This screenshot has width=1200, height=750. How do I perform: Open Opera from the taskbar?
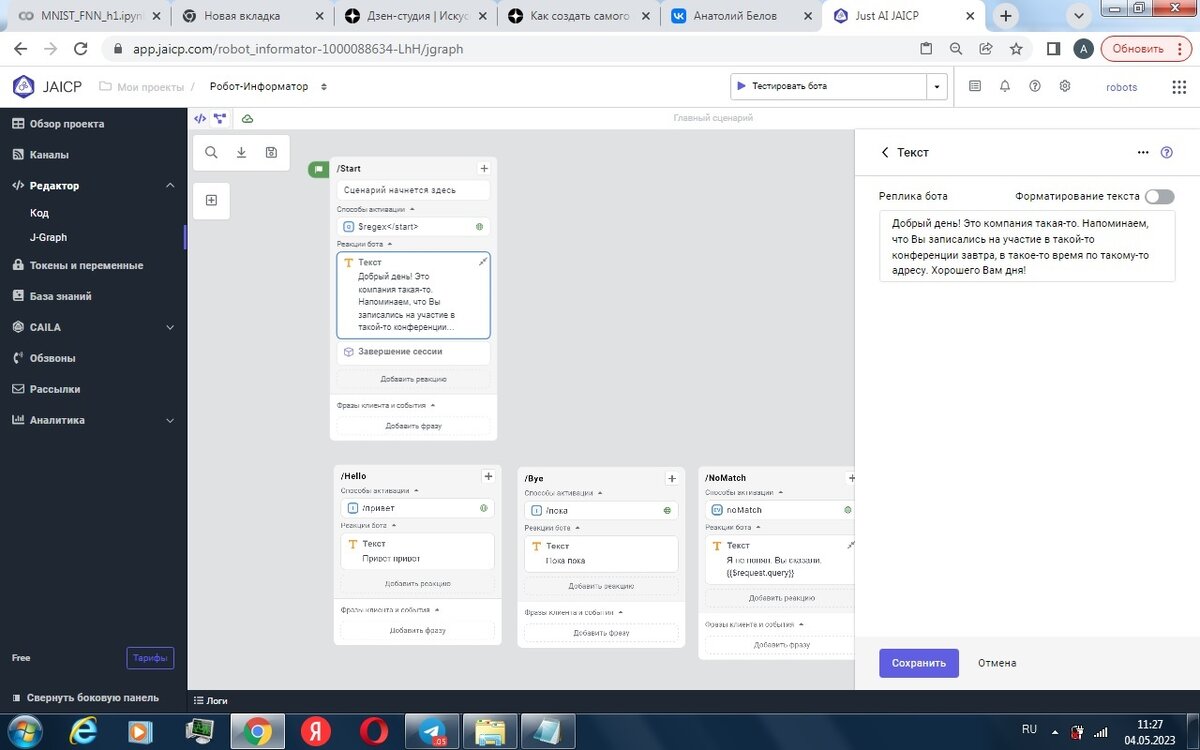point(376,731)
